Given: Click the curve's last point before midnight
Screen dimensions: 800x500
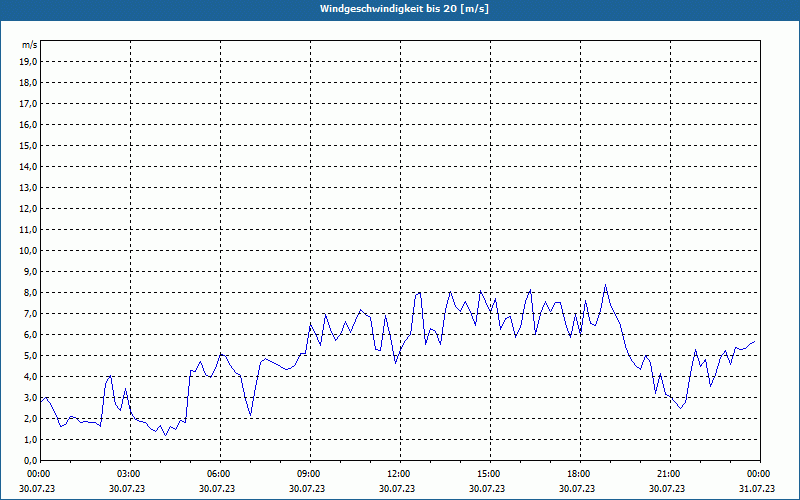Looking at the screenshot, I should pyautogui.click(x=755, y=341).
